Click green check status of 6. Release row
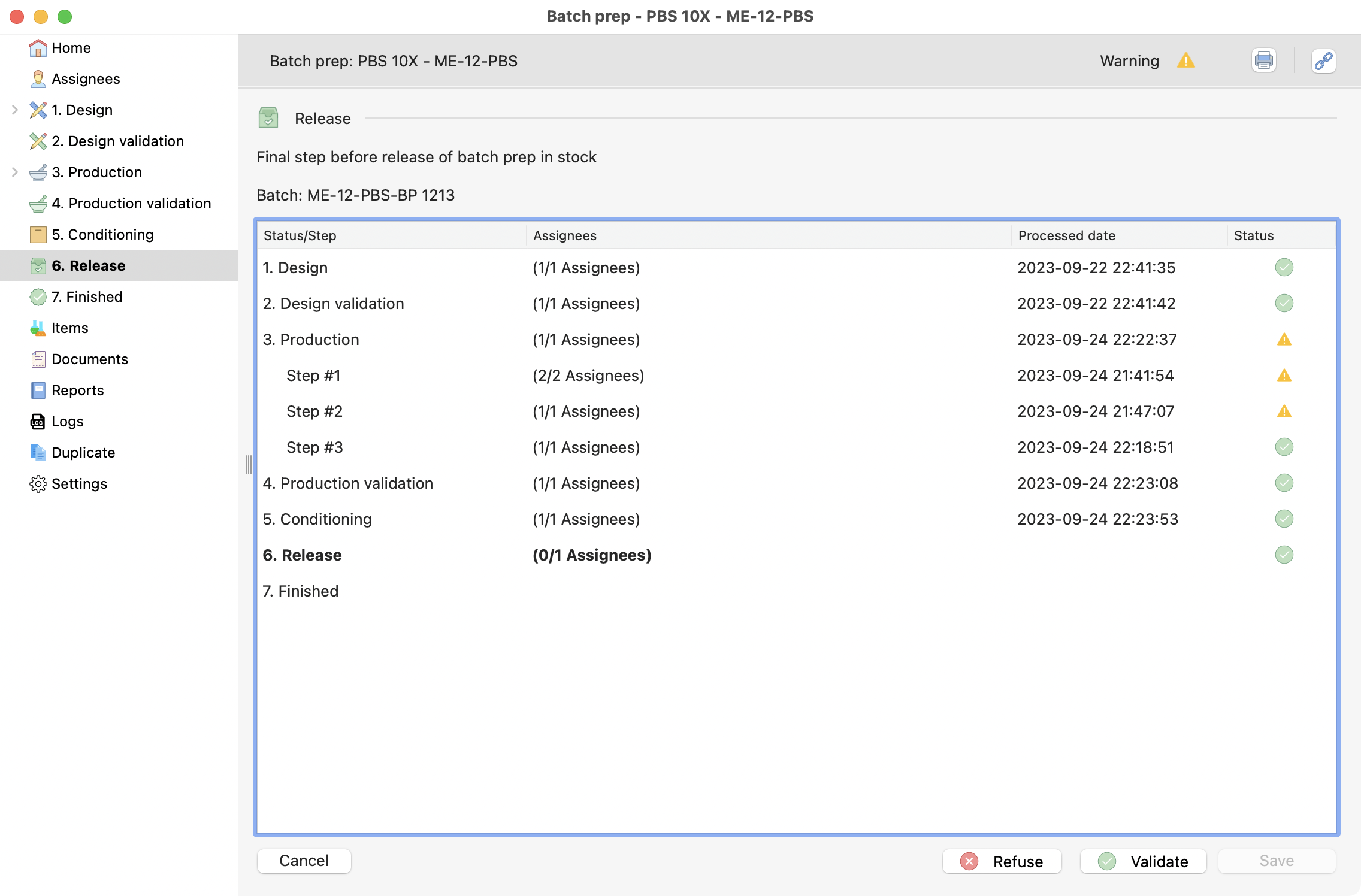 click(x=1284, y=555)
